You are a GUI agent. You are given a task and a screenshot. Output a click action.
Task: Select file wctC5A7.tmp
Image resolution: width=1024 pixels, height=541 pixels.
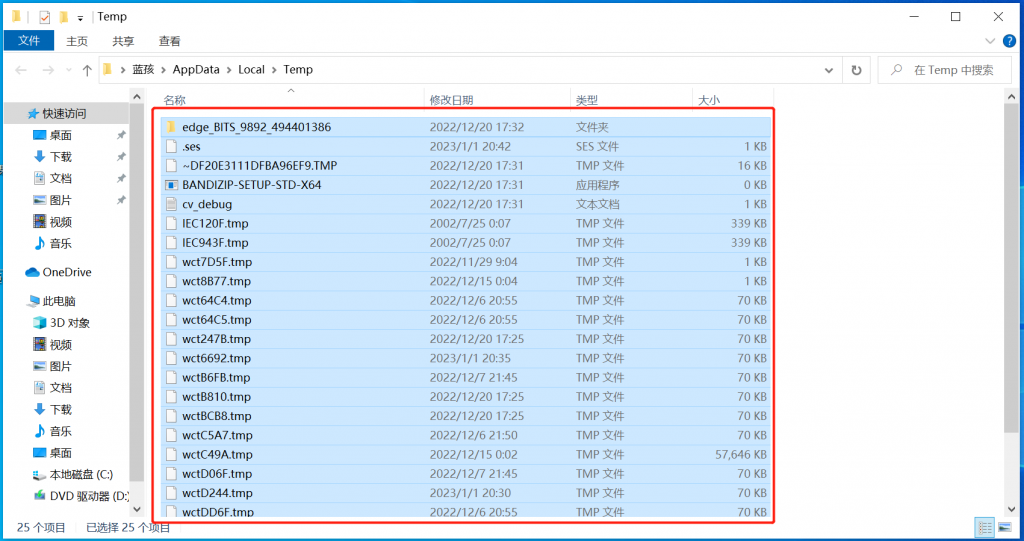coord(466,435)
